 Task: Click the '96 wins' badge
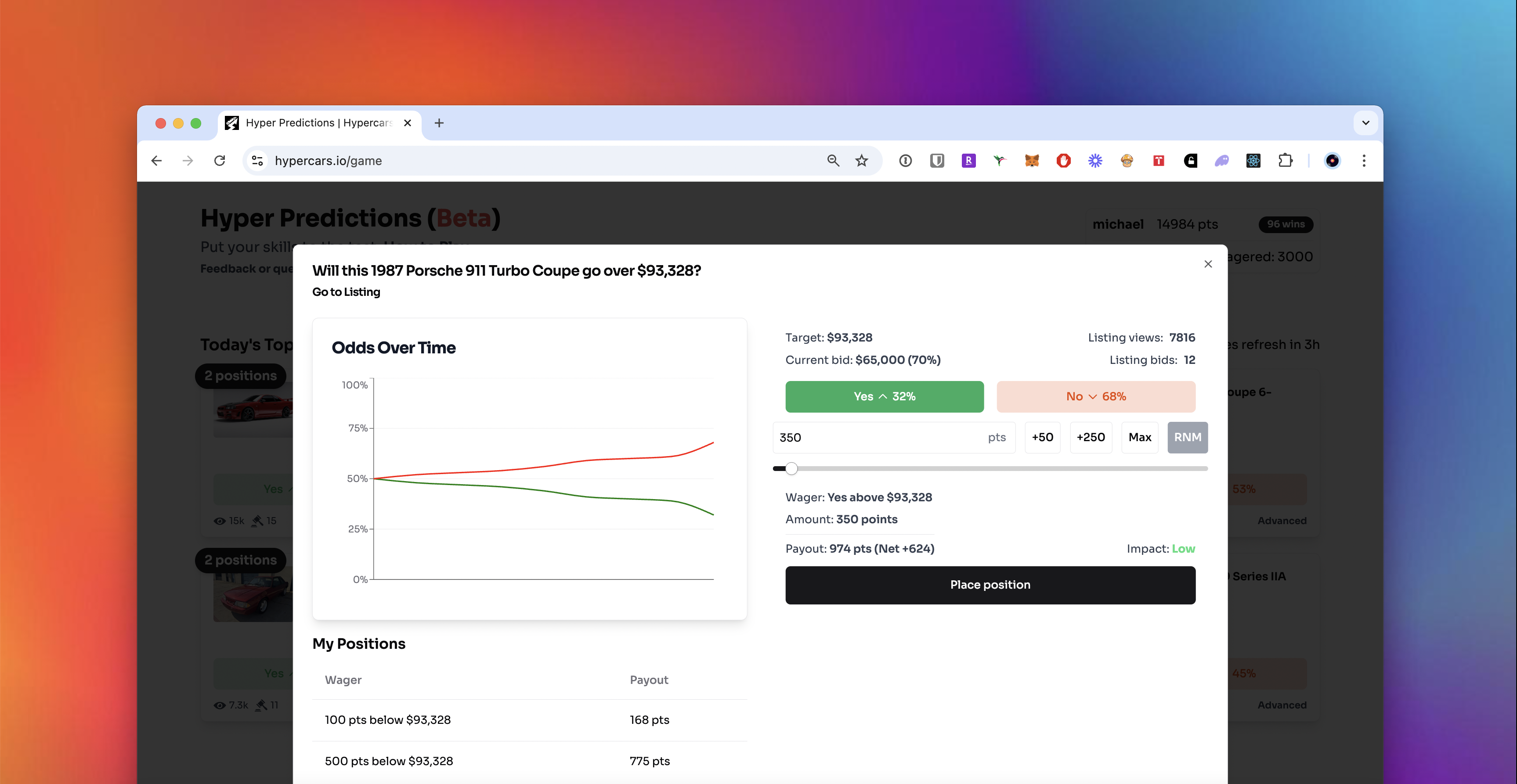pos(1286,224)
